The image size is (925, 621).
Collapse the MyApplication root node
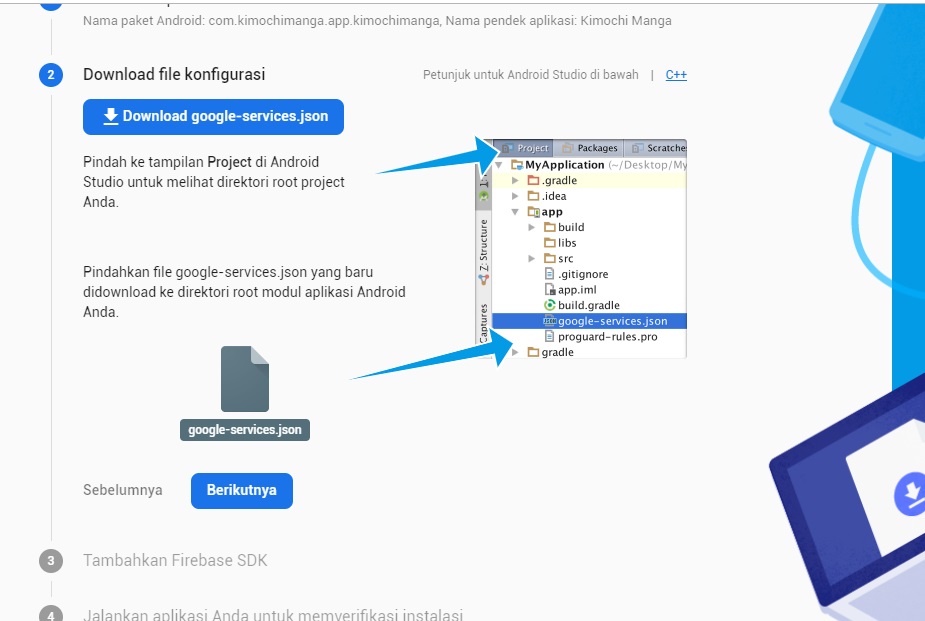(499, 165)
